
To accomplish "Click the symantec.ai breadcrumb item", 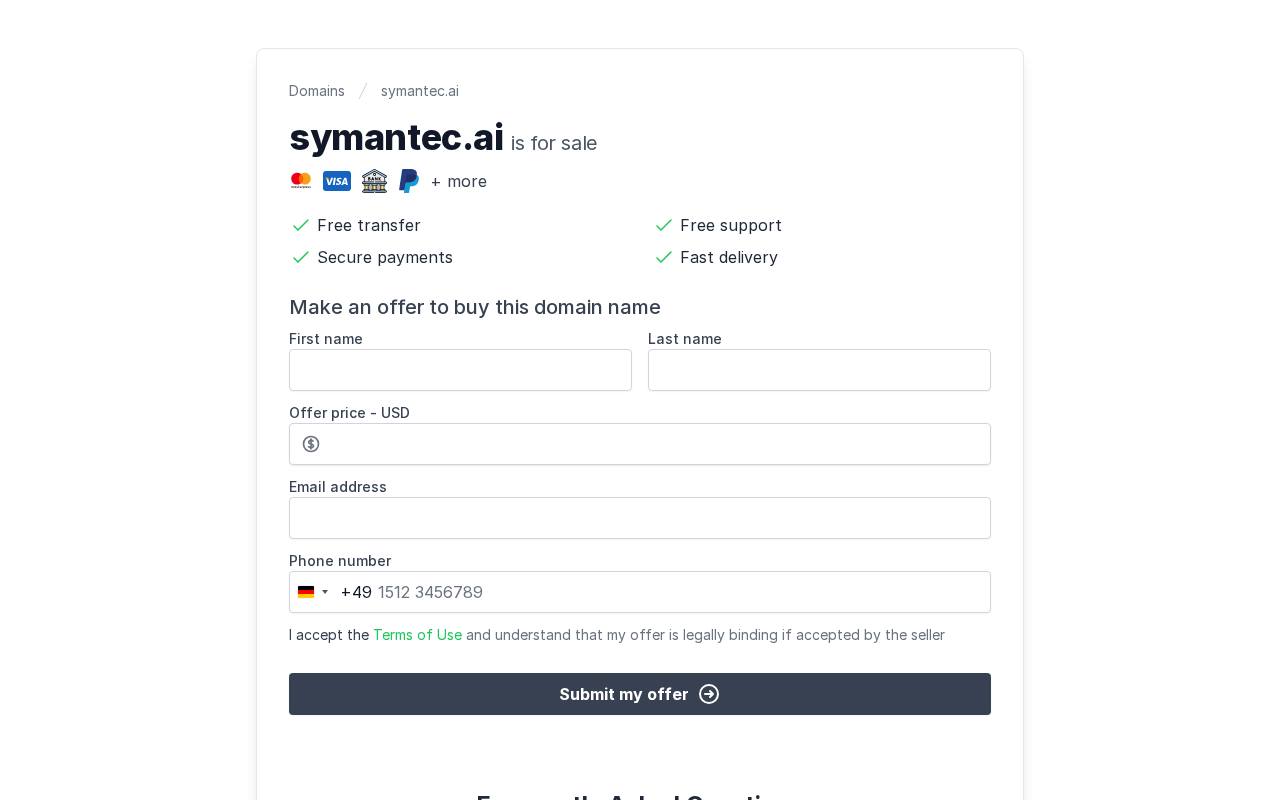I will click(x=420, y=91).
